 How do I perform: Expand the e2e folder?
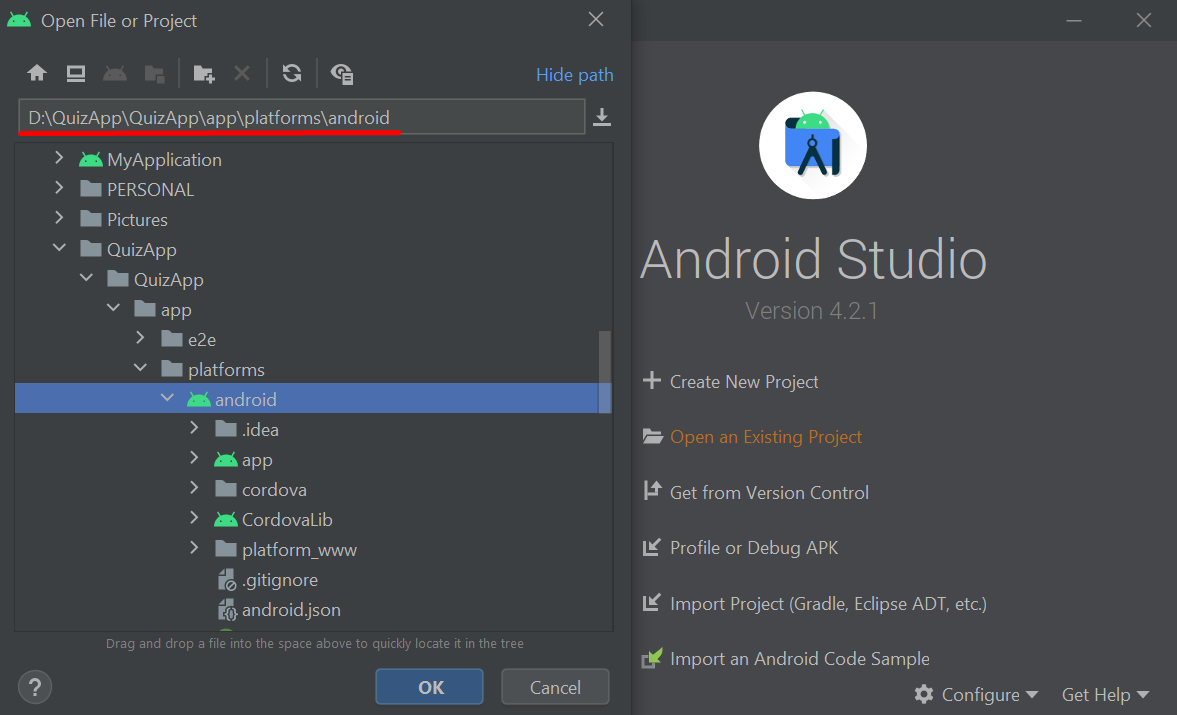pos(140,338)
